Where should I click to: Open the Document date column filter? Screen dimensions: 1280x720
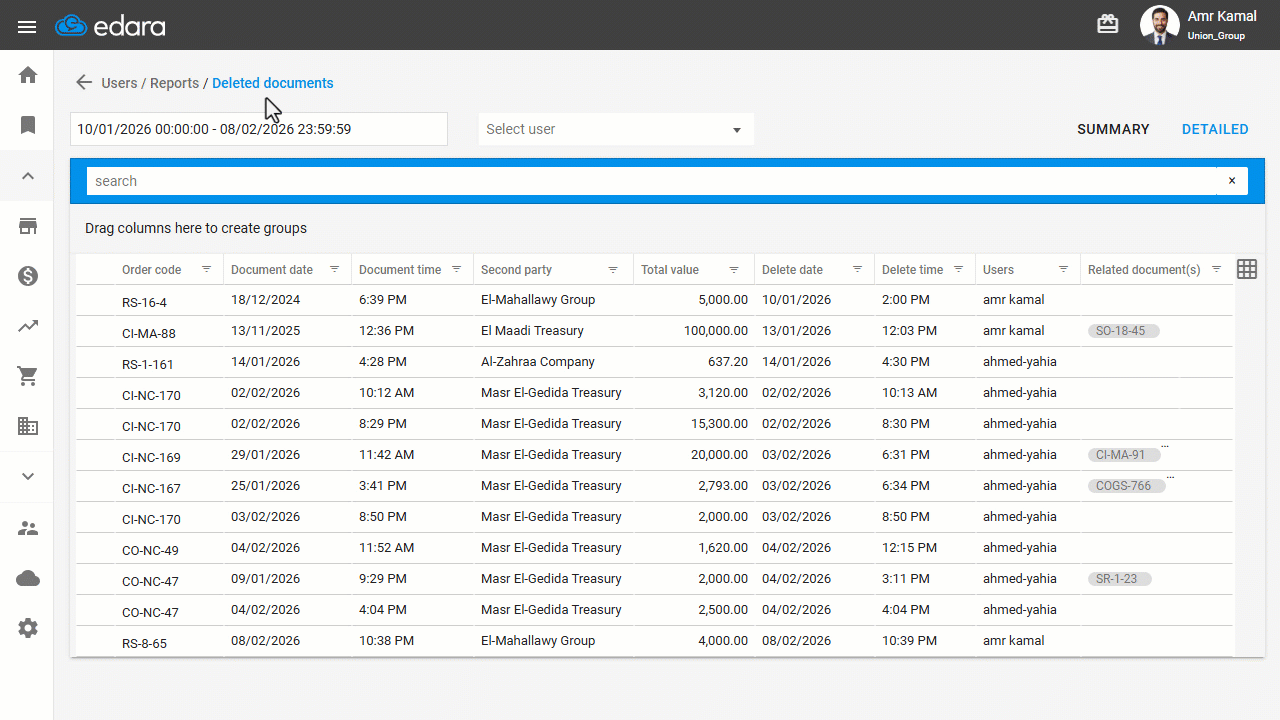[x=334, y=269]
